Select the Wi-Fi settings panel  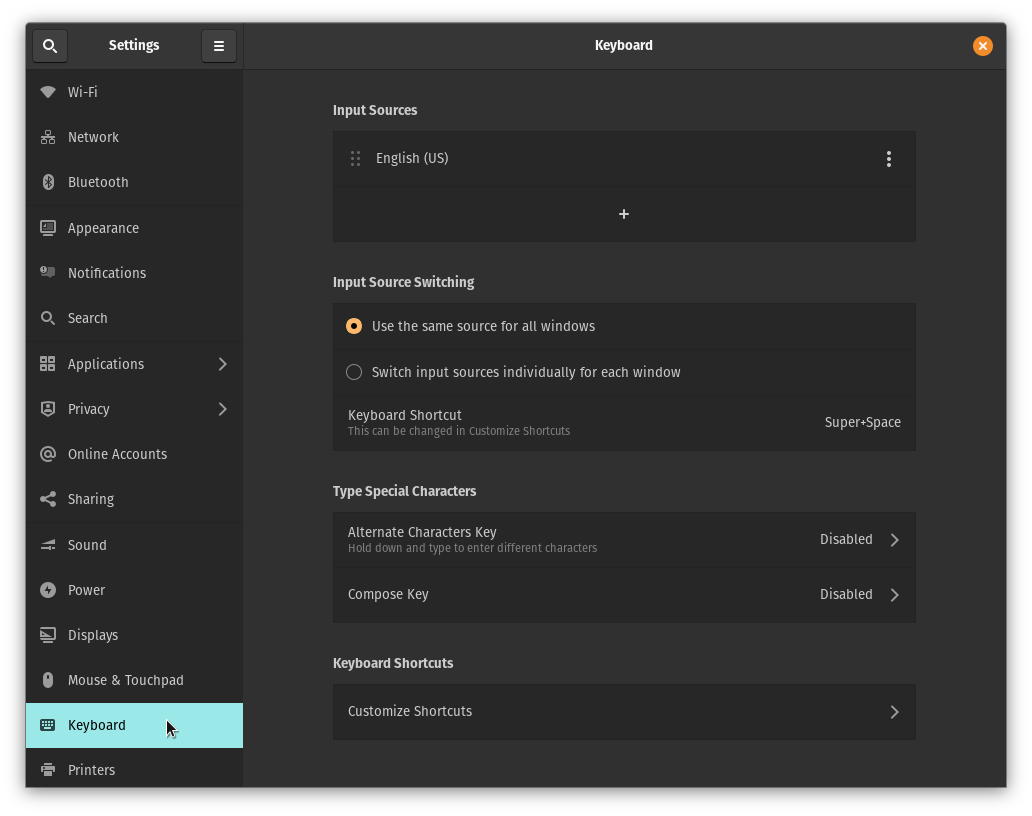point(82,91)
